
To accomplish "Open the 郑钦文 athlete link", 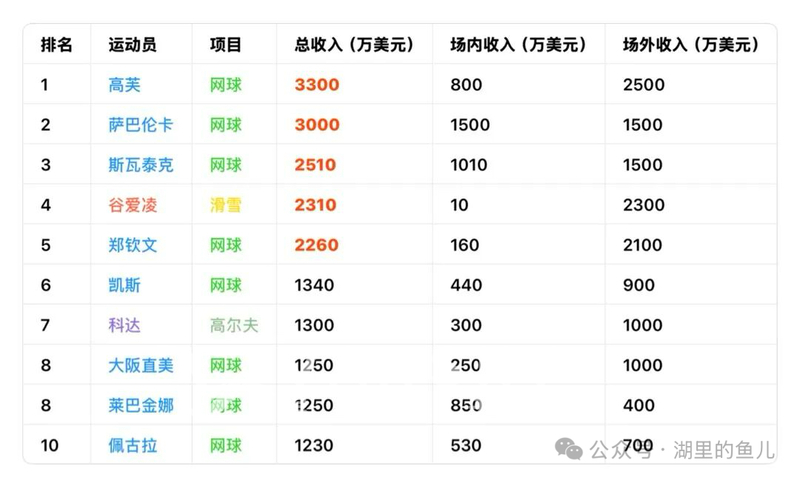I will (133, 245).
